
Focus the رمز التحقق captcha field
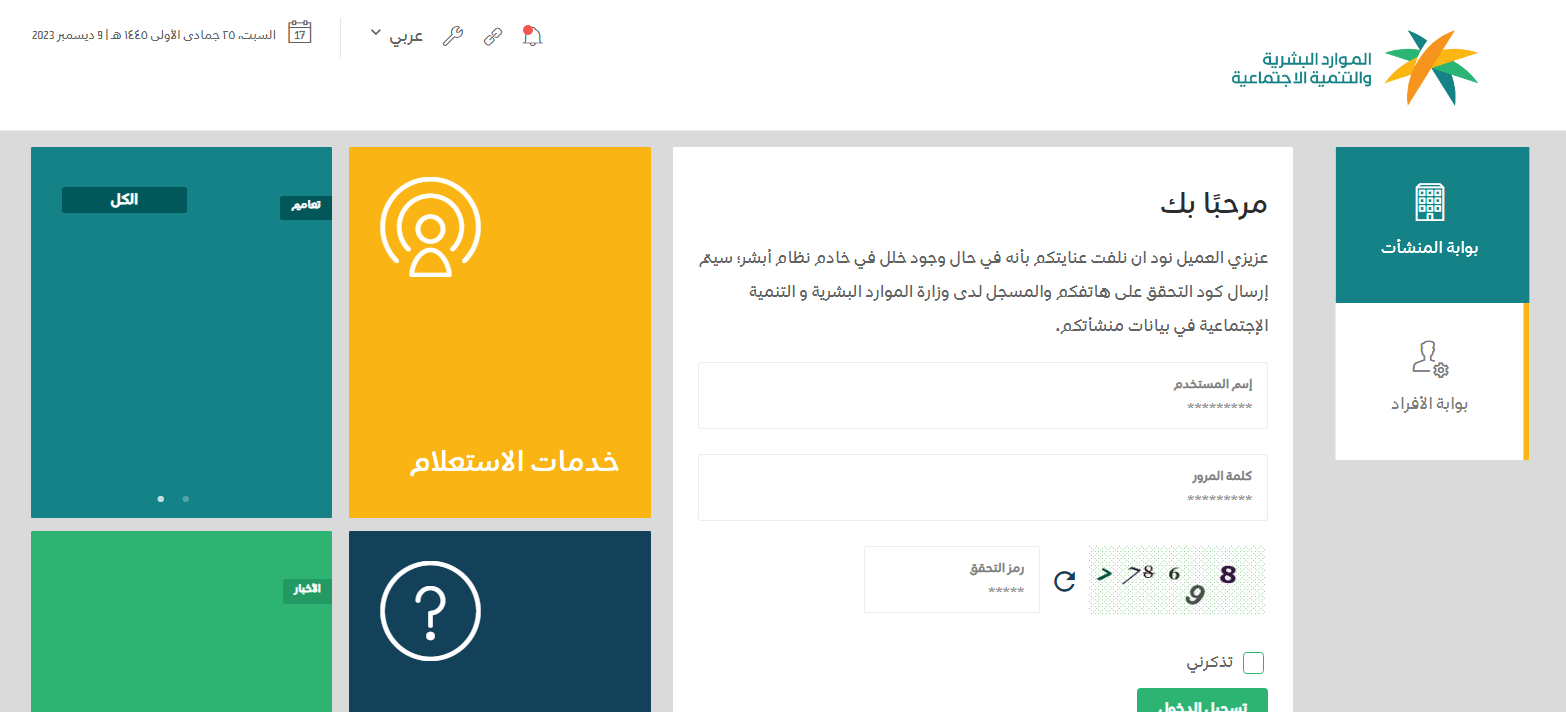click(x=952, y=579)
